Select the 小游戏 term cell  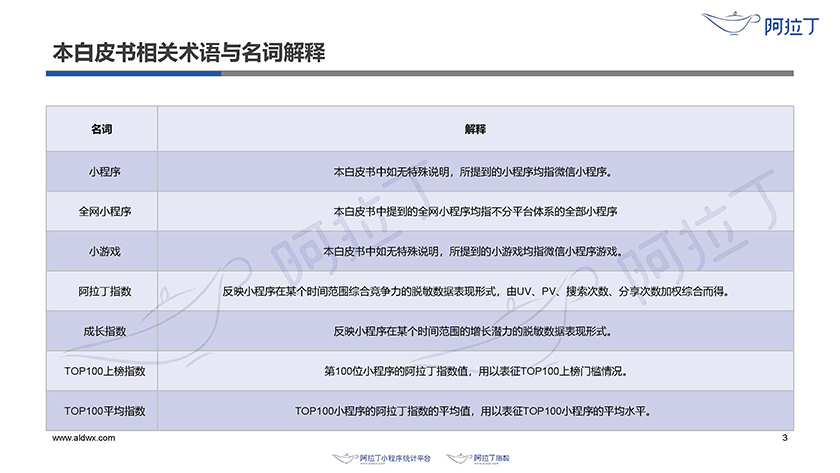[x=102, y=251]
